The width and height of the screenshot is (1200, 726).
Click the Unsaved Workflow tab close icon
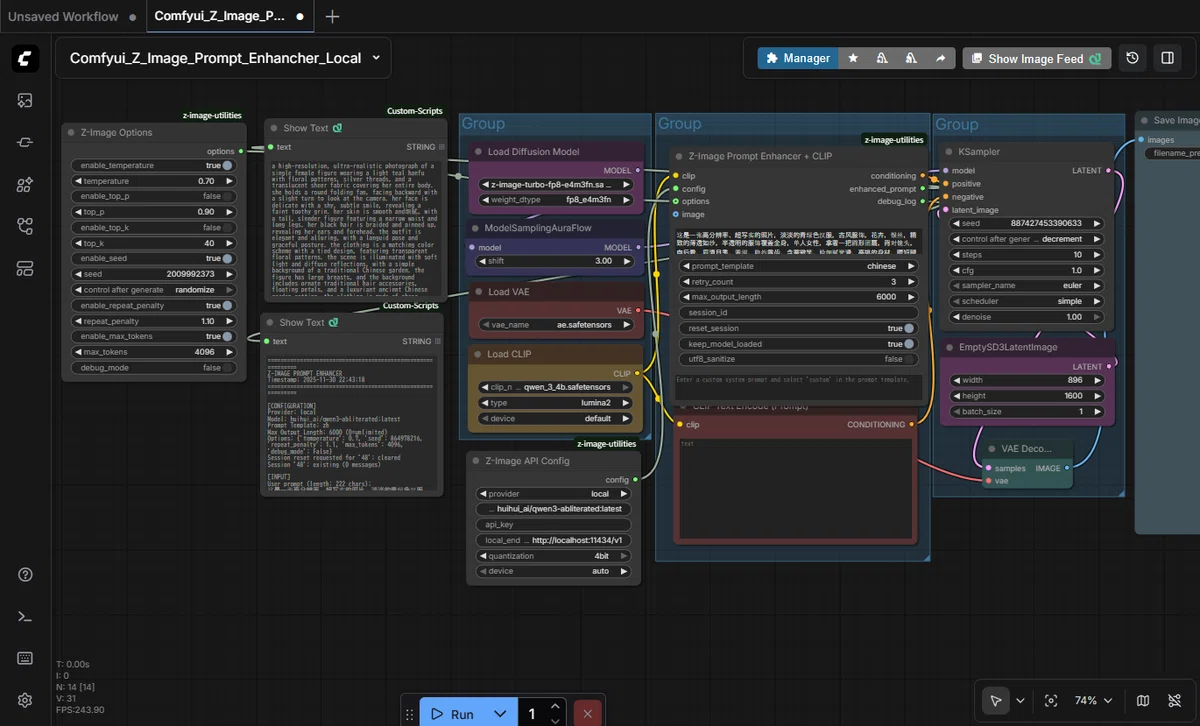(134, 16)
